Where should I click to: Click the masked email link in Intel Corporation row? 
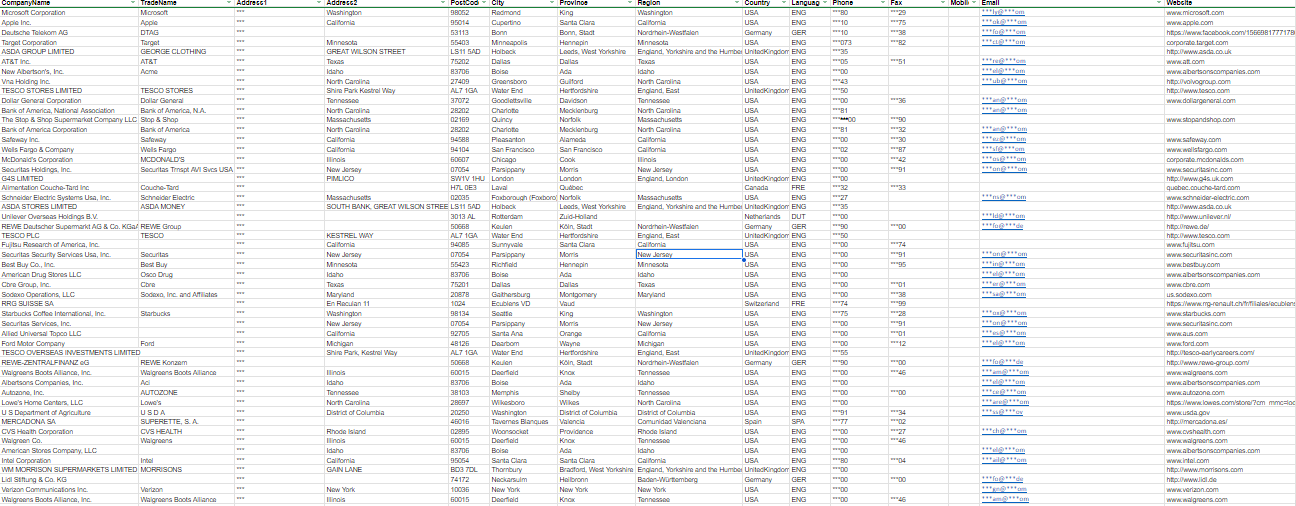tap(1004, 461)
